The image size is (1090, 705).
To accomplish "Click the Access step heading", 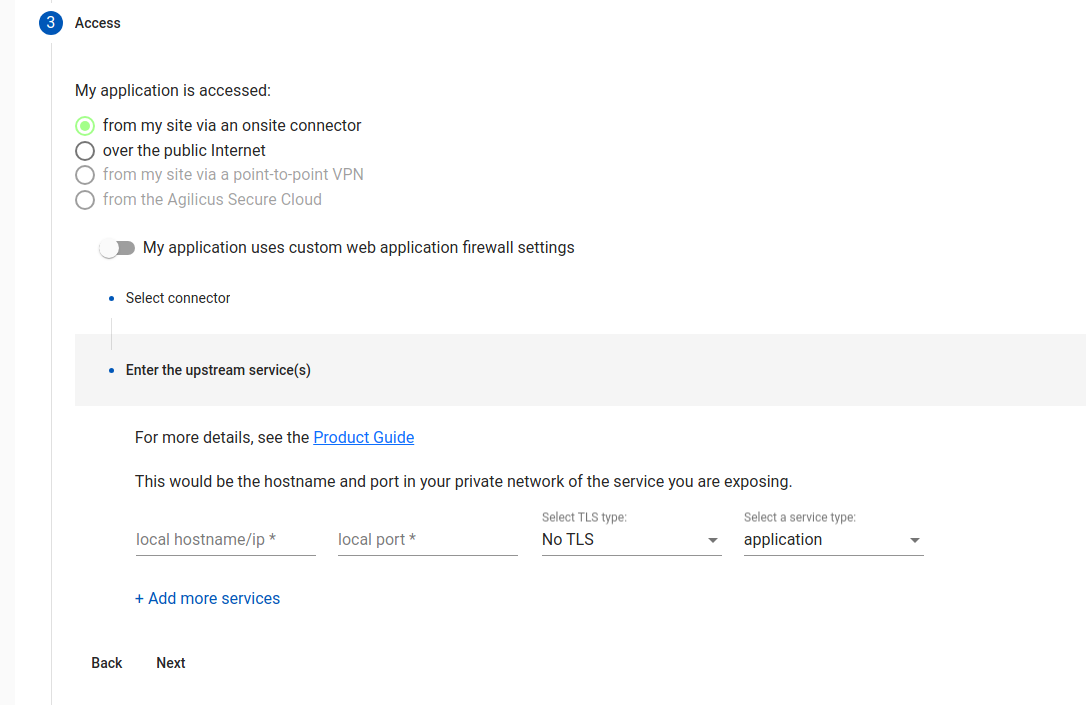I will pos(98,23).
